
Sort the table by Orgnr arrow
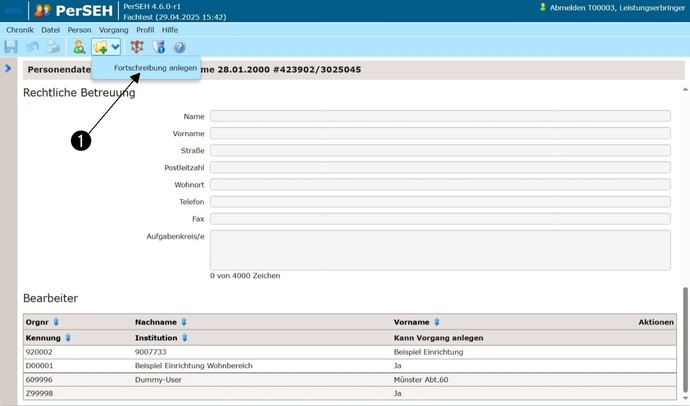(x=56, y=322)
